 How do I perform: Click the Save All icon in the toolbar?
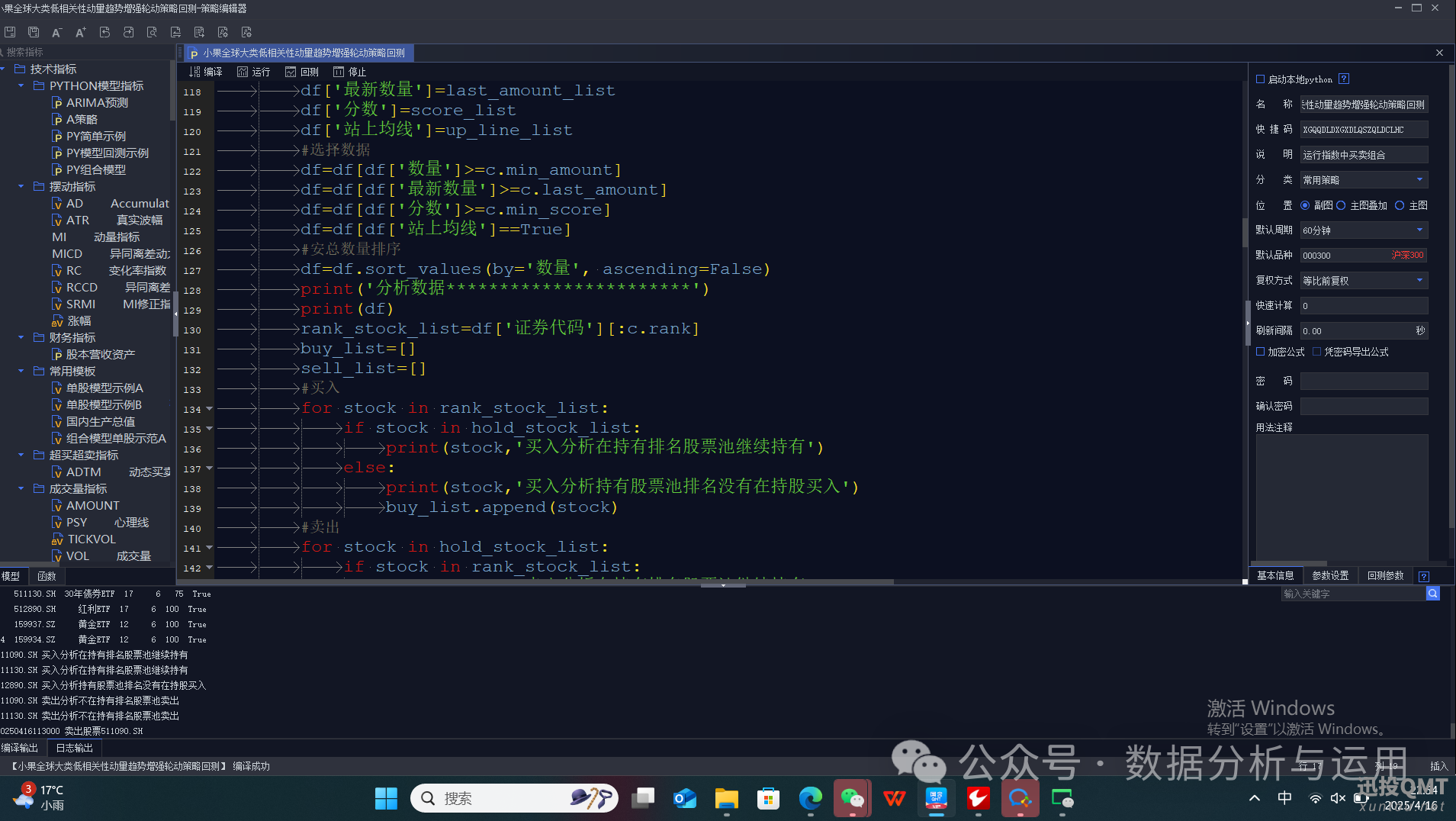click(x=34, y=32)
